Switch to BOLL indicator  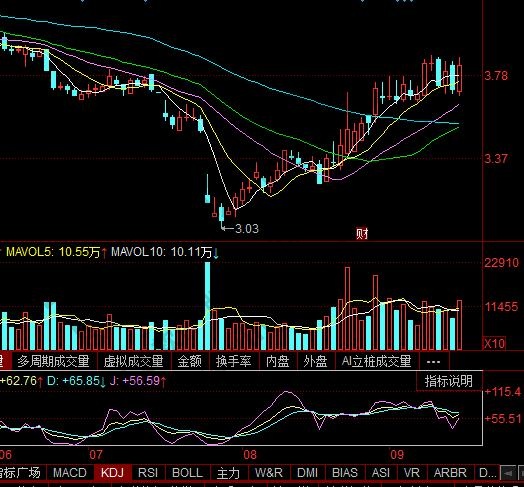[187, 473]
